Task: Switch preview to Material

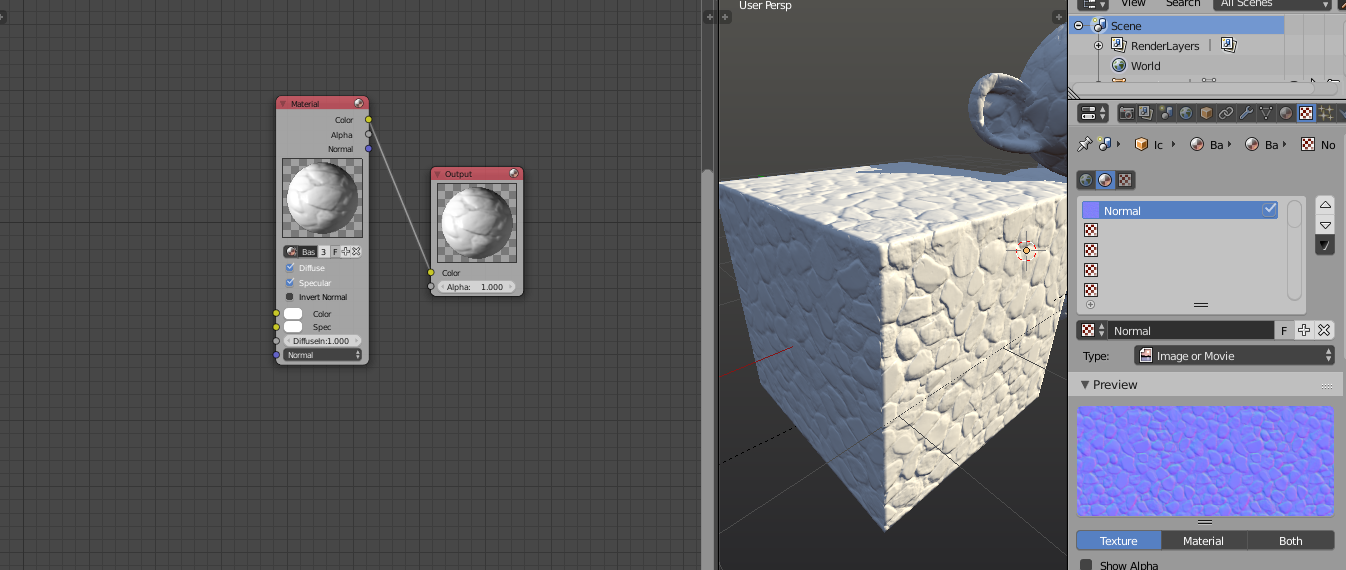Action: pyautogui.click(x=1204, y=541)
